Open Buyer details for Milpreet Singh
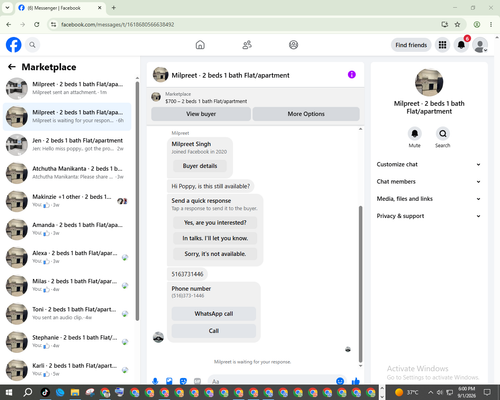This screenshot has width=500, height=400. click(200, 166)
